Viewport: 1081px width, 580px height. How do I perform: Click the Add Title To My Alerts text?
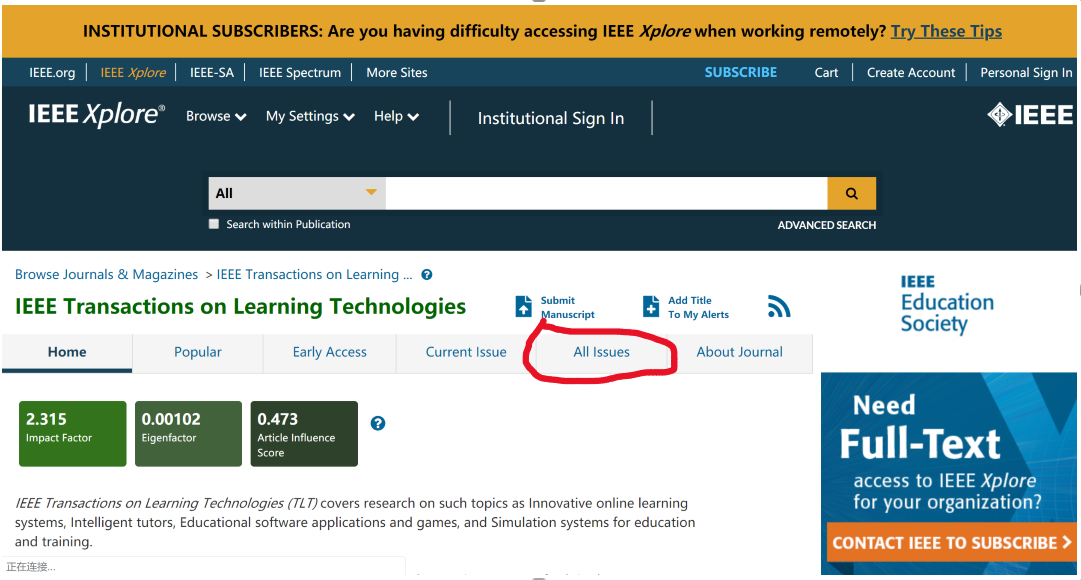coord(698,308)
